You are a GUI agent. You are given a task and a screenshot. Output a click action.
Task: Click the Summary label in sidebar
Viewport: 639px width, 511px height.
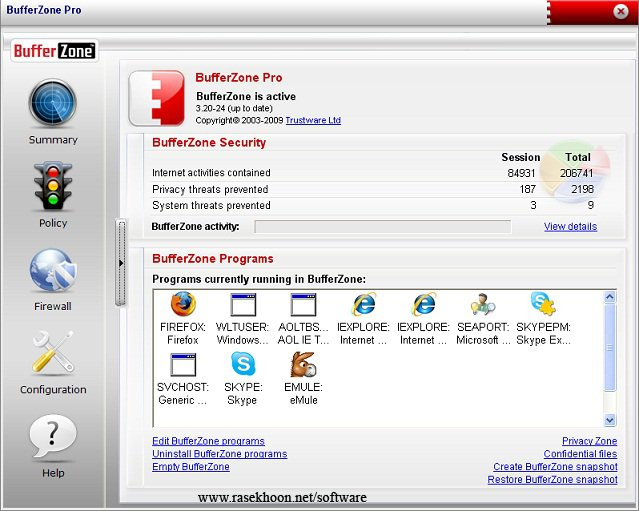tap(53, 140)
